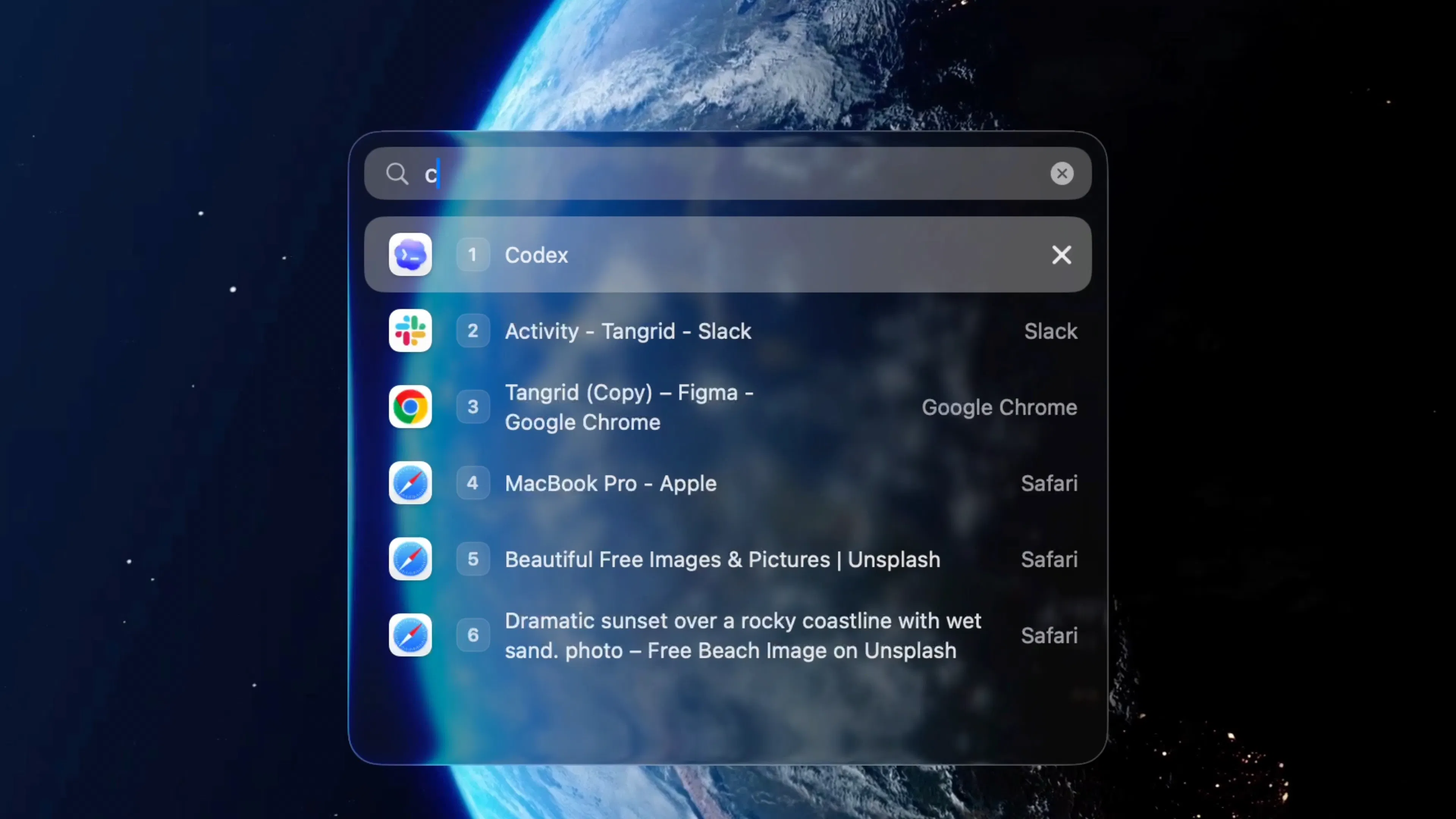This screenshot has height=819, width=1456.
Task: Clear the search field with the circled X
Action: [x=1062, y=174]
